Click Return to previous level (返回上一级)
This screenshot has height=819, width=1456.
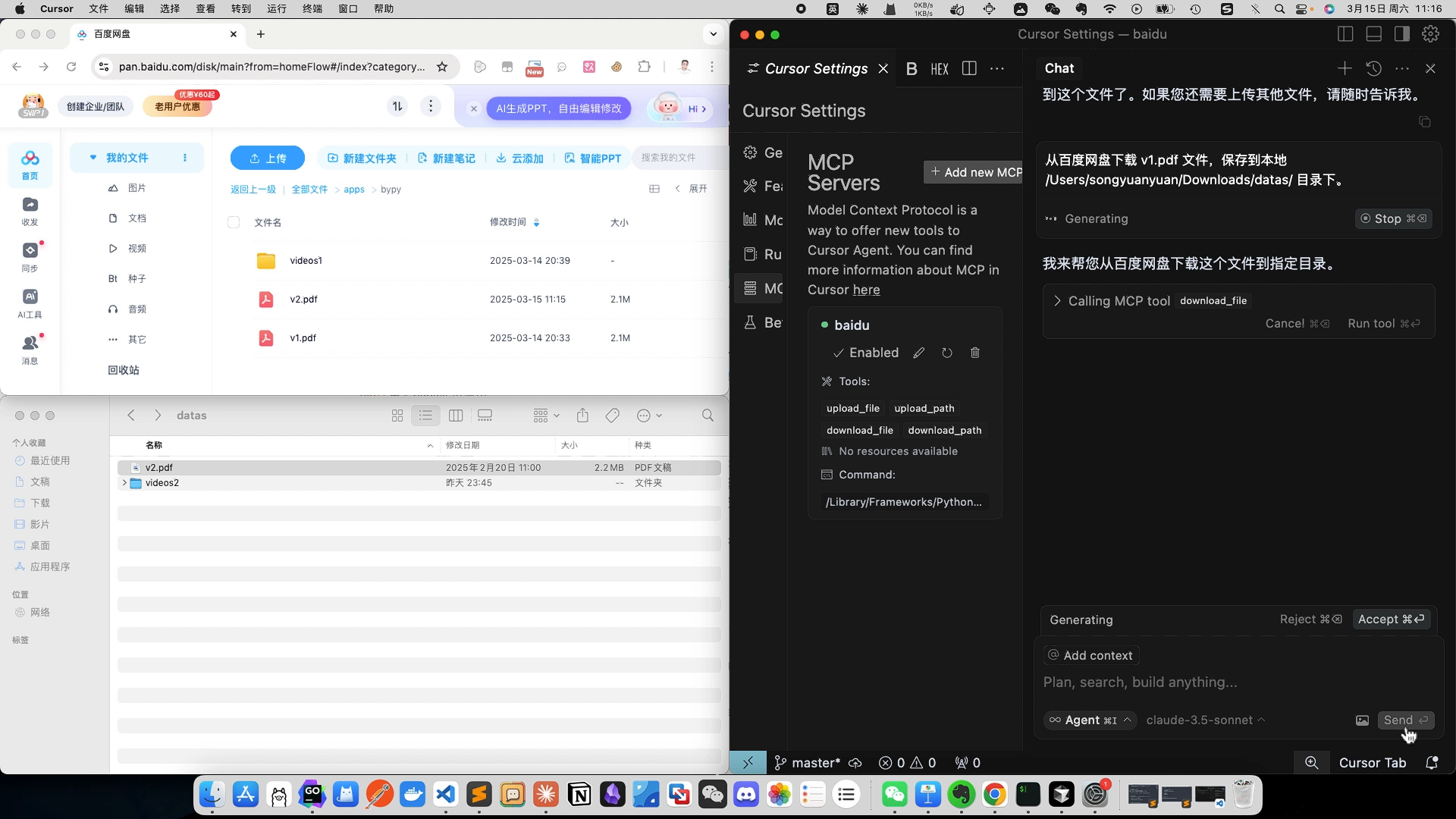(253, 190)
